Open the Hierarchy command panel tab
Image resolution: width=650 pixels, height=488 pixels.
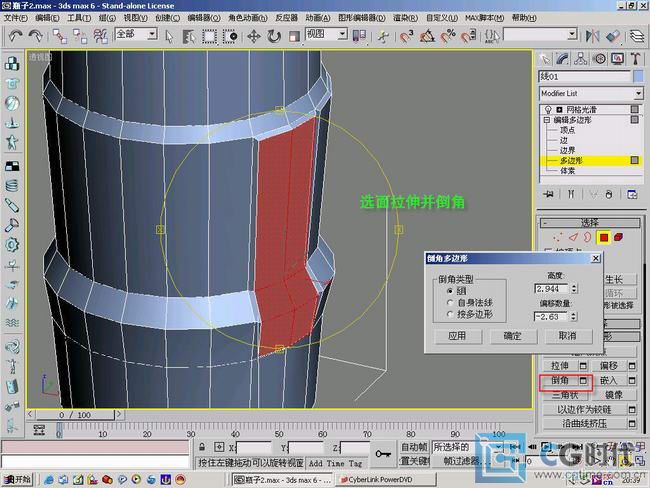pos(581,59)
